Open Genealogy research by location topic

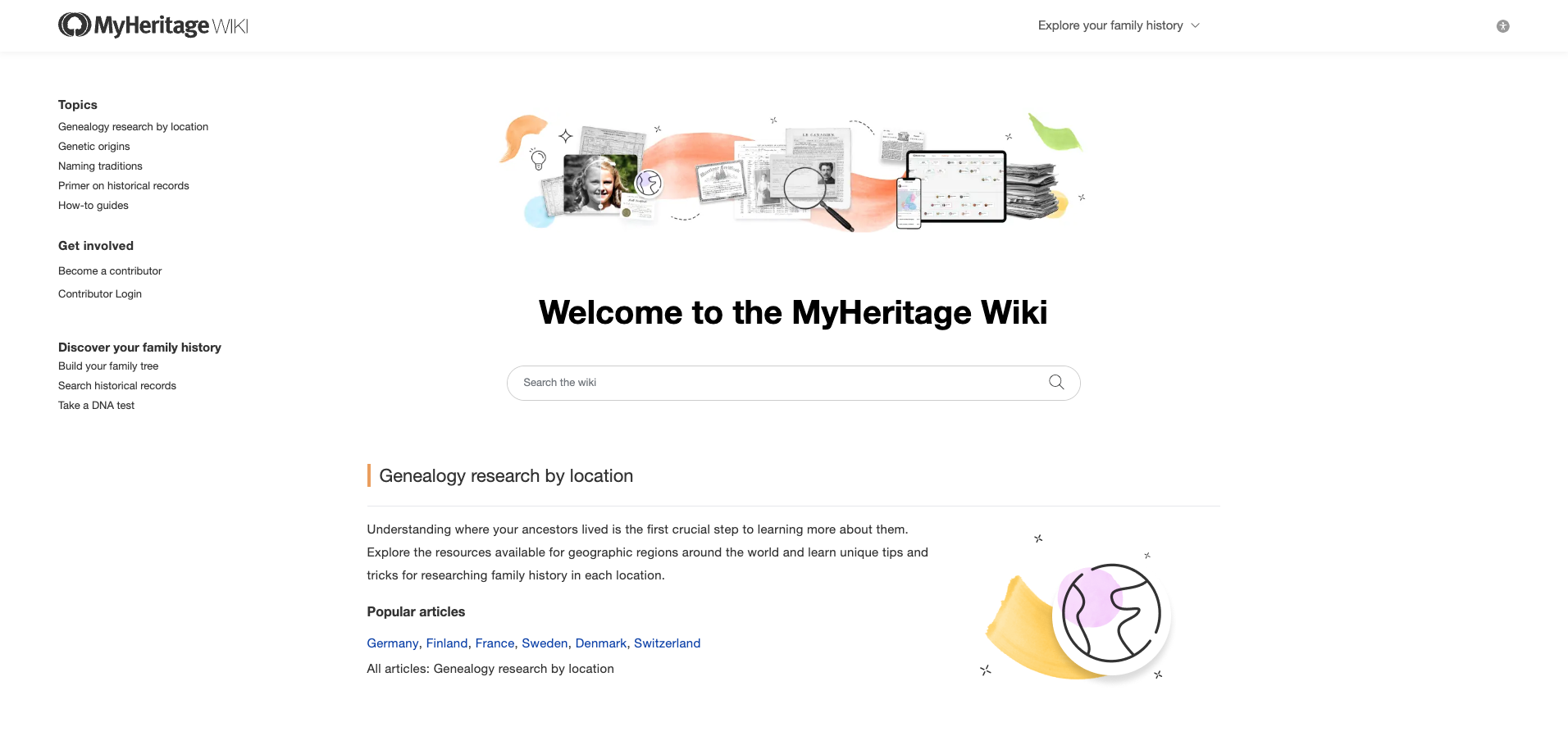point(133,126)
